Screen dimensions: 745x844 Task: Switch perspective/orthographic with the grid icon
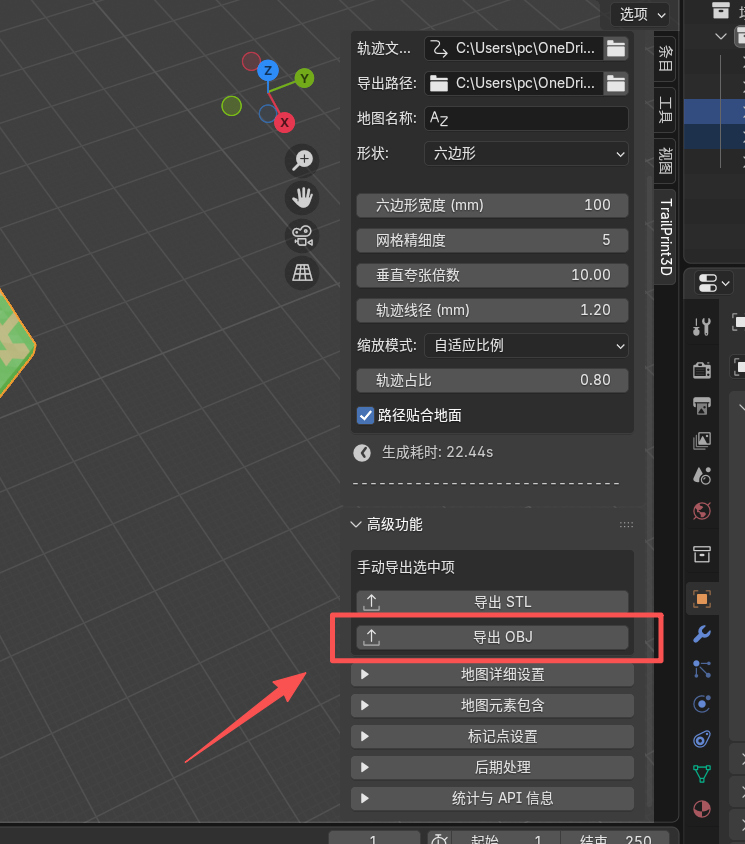click(302, 273)
